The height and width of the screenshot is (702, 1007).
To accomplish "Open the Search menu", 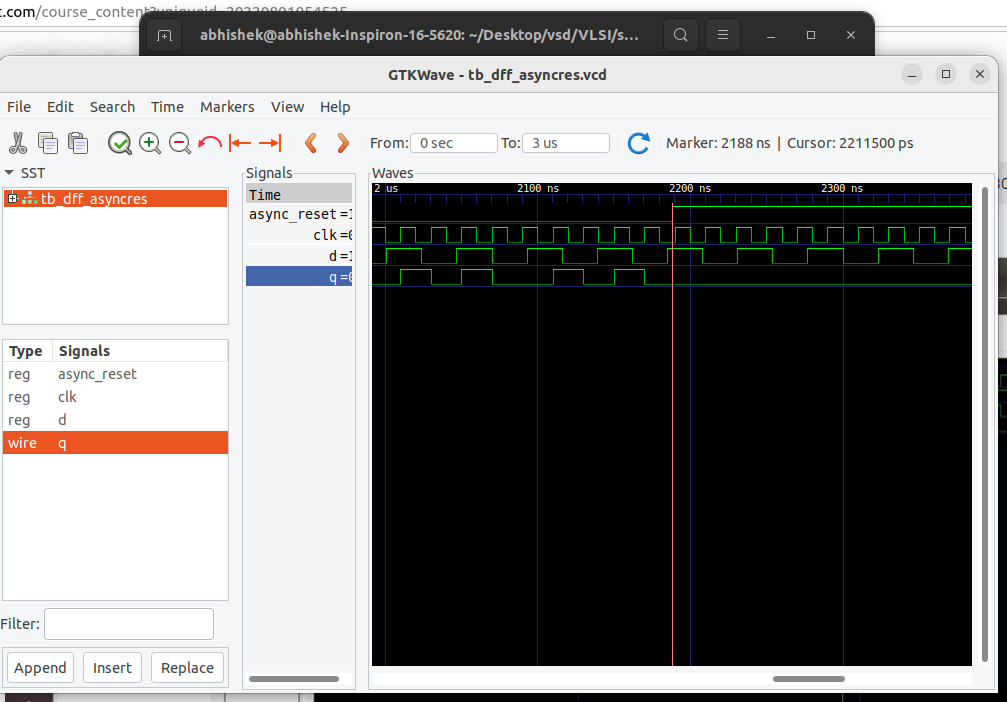I will (x=112, y=107).
